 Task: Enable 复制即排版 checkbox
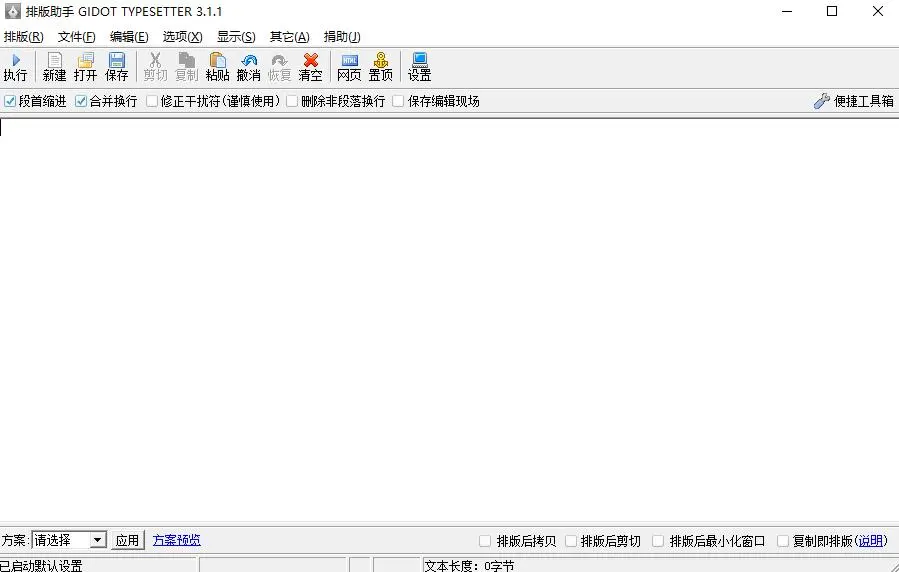[783, 541]
